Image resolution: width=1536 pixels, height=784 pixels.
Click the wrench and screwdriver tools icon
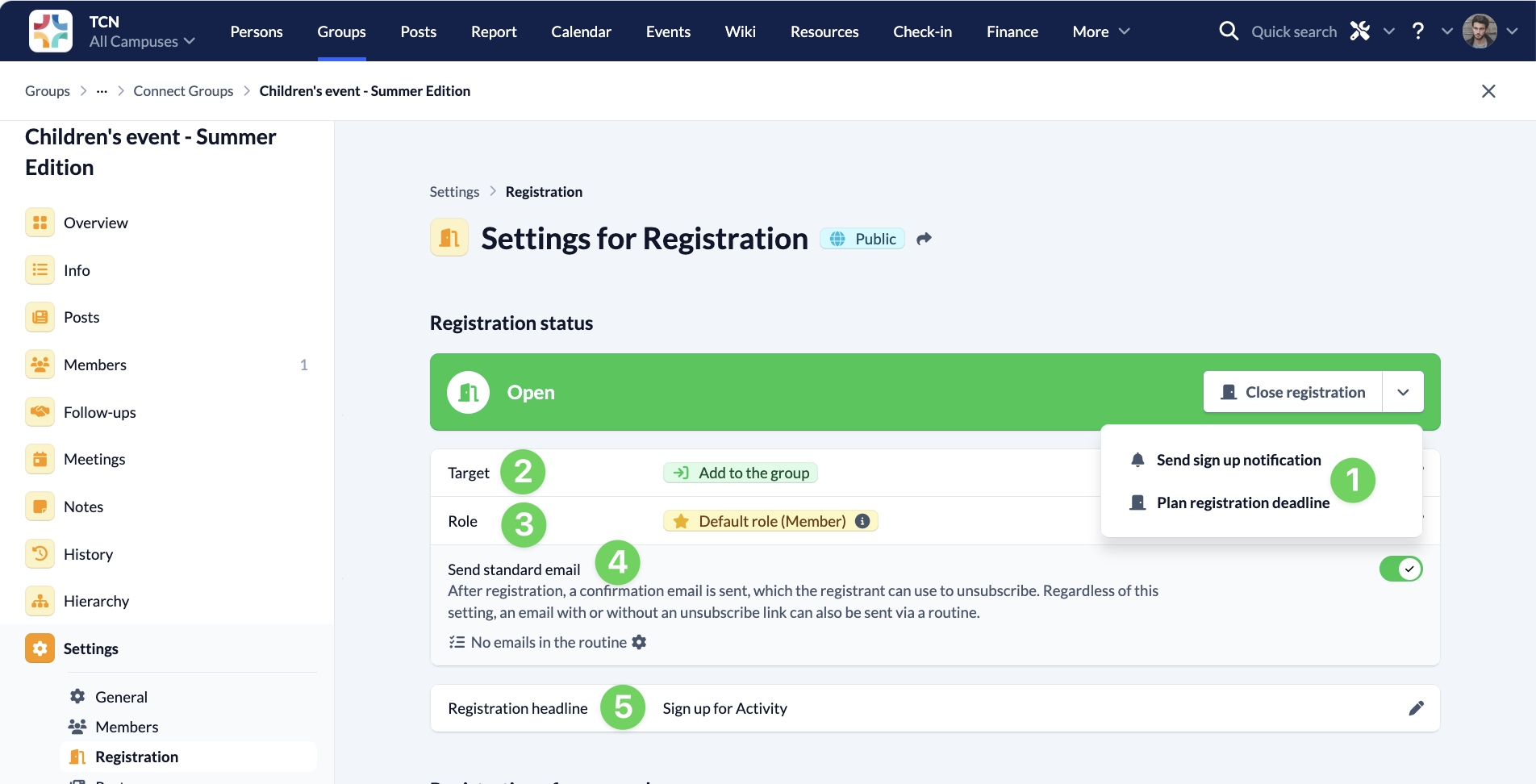1360,31
